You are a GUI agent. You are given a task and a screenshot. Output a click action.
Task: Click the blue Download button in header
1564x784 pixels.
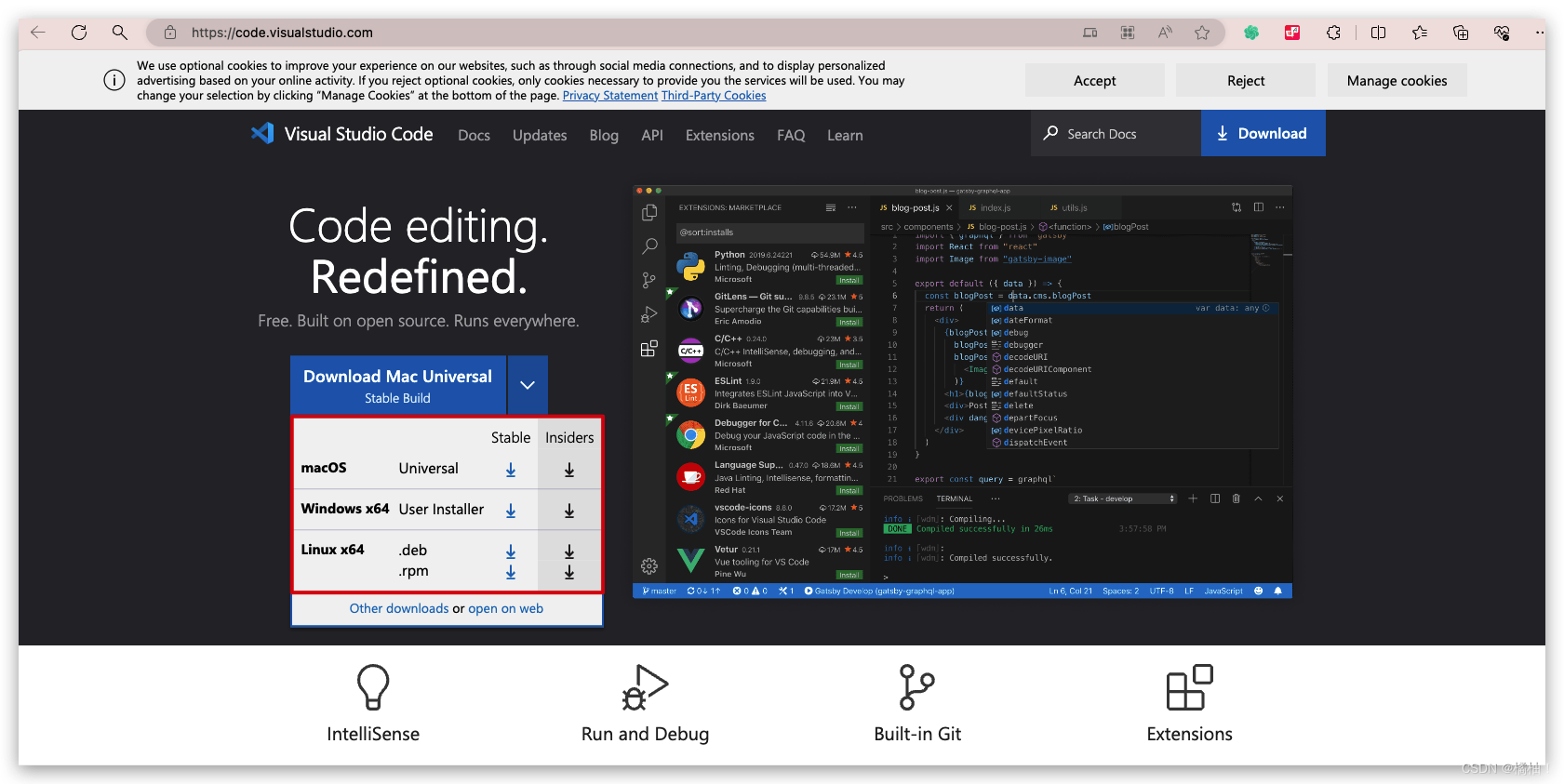1263,134
